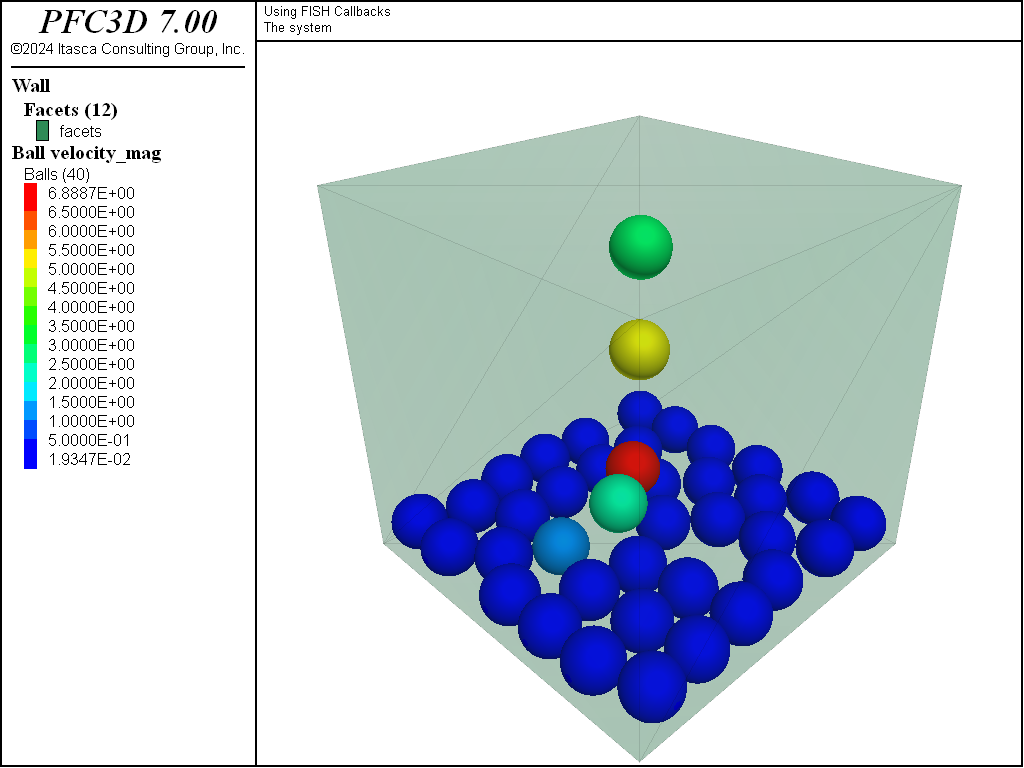
Task: Click the 'Using FISH Callbacks' title line
Action: pyautogui.click(x=327, y=12)
